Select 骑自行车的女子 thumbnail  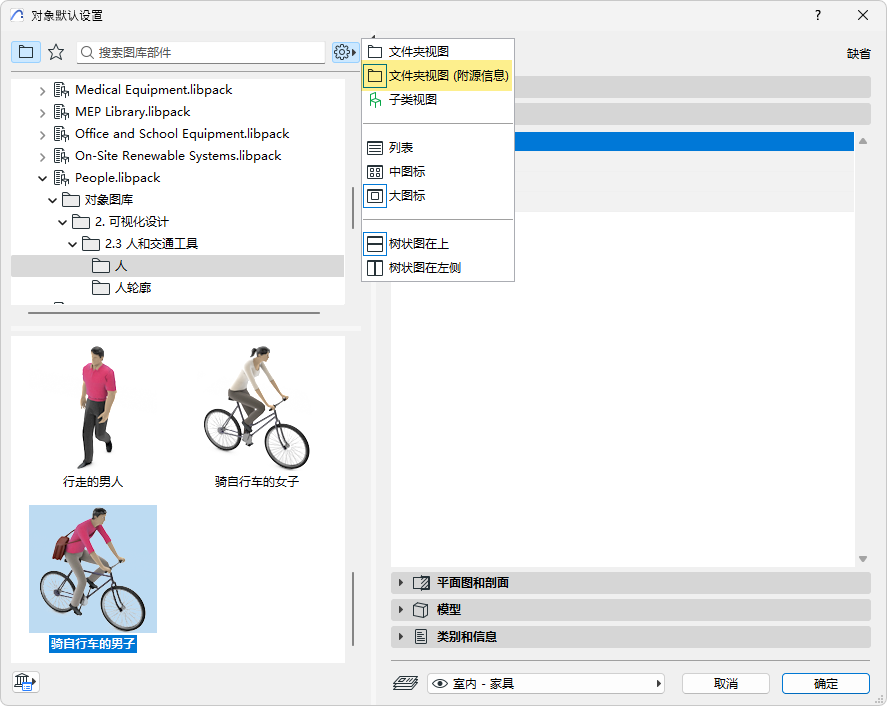click(256, 407)
